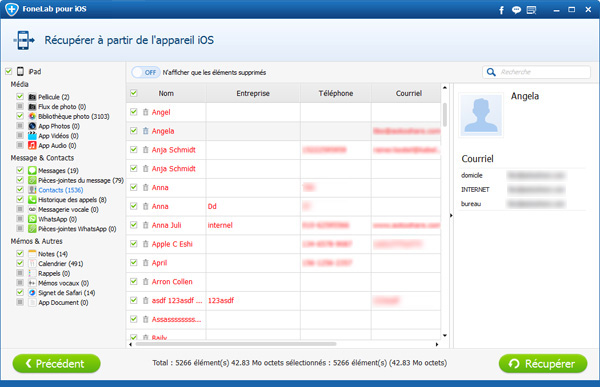Open App Audio (0) music icon
Screen dimensions: 600x387
32,145
